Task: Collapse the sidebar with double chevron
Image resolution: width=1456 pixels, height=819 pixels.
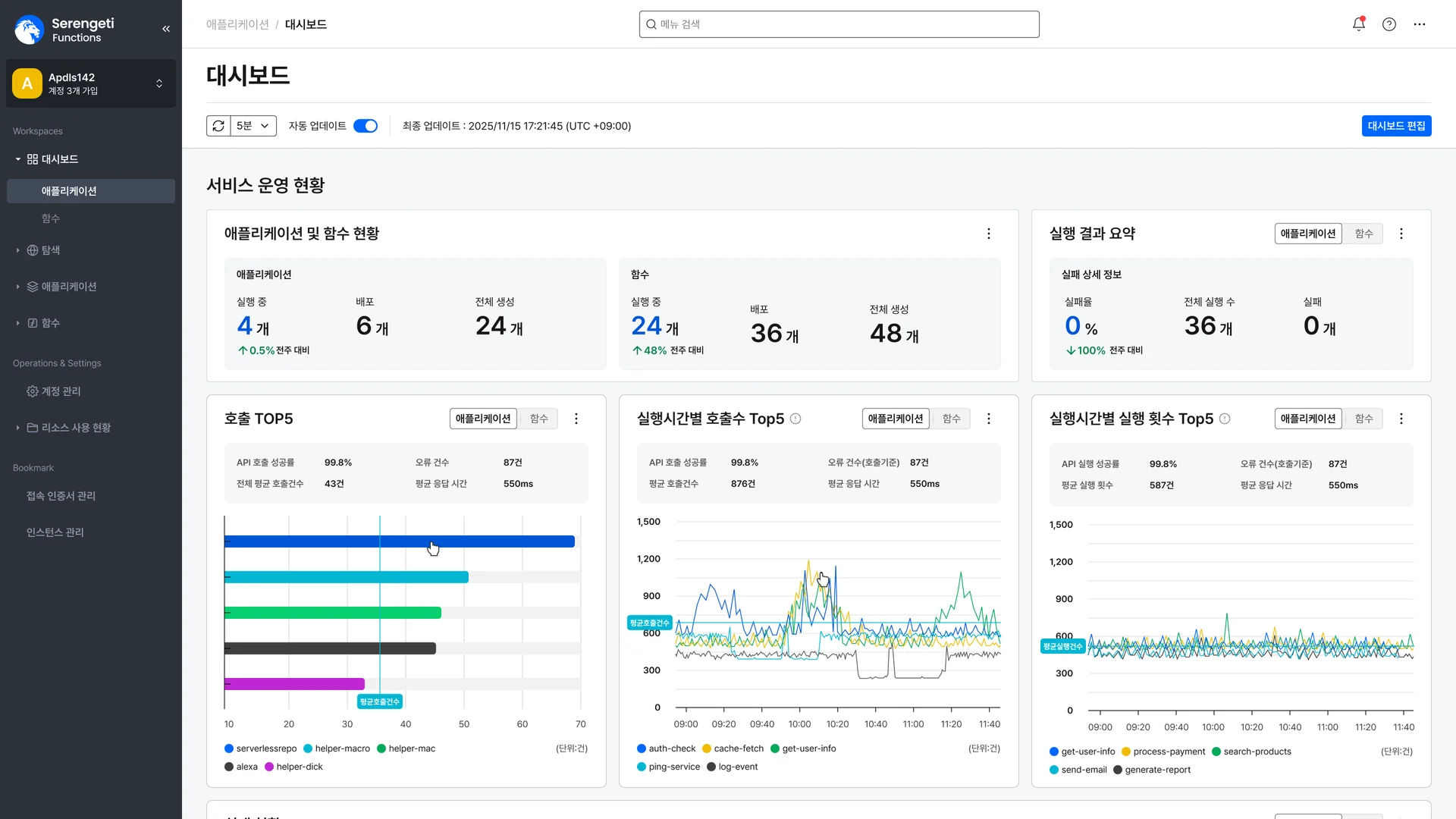Action: tap(166, 29)
